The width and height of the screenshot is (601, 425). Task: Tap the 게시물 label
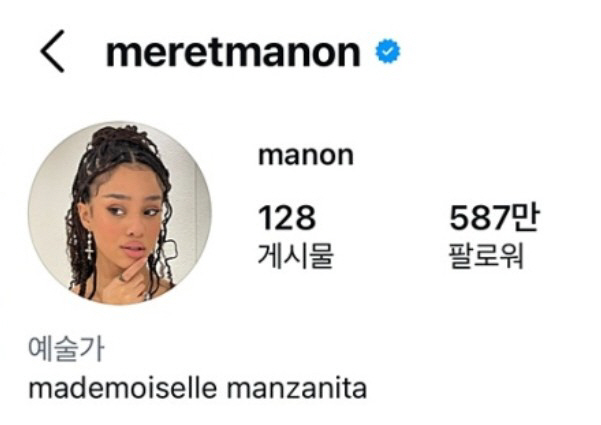coord(296,255)
